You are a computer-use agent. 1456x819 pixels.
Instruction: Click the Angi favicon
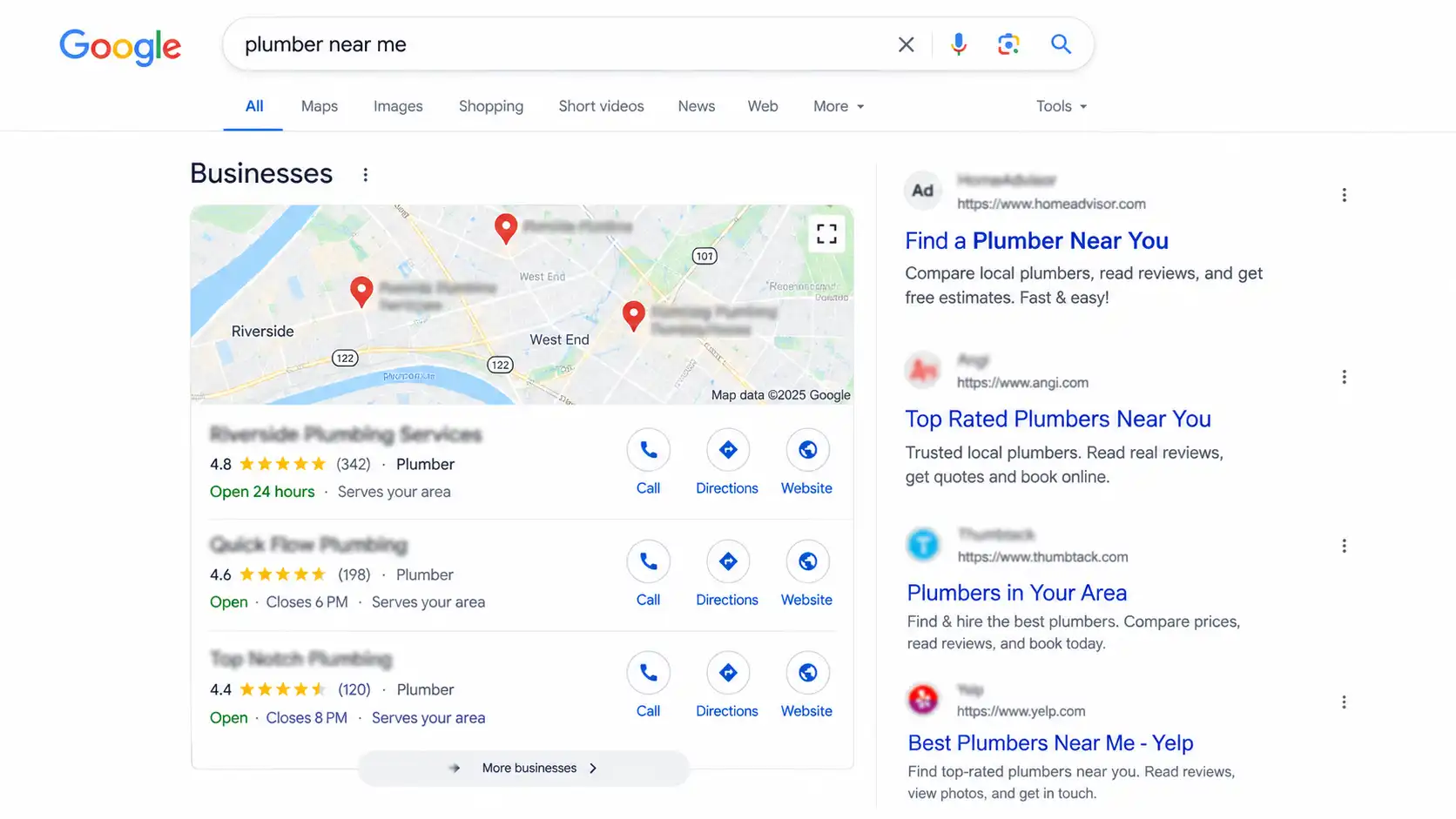[x=923, y=371]
